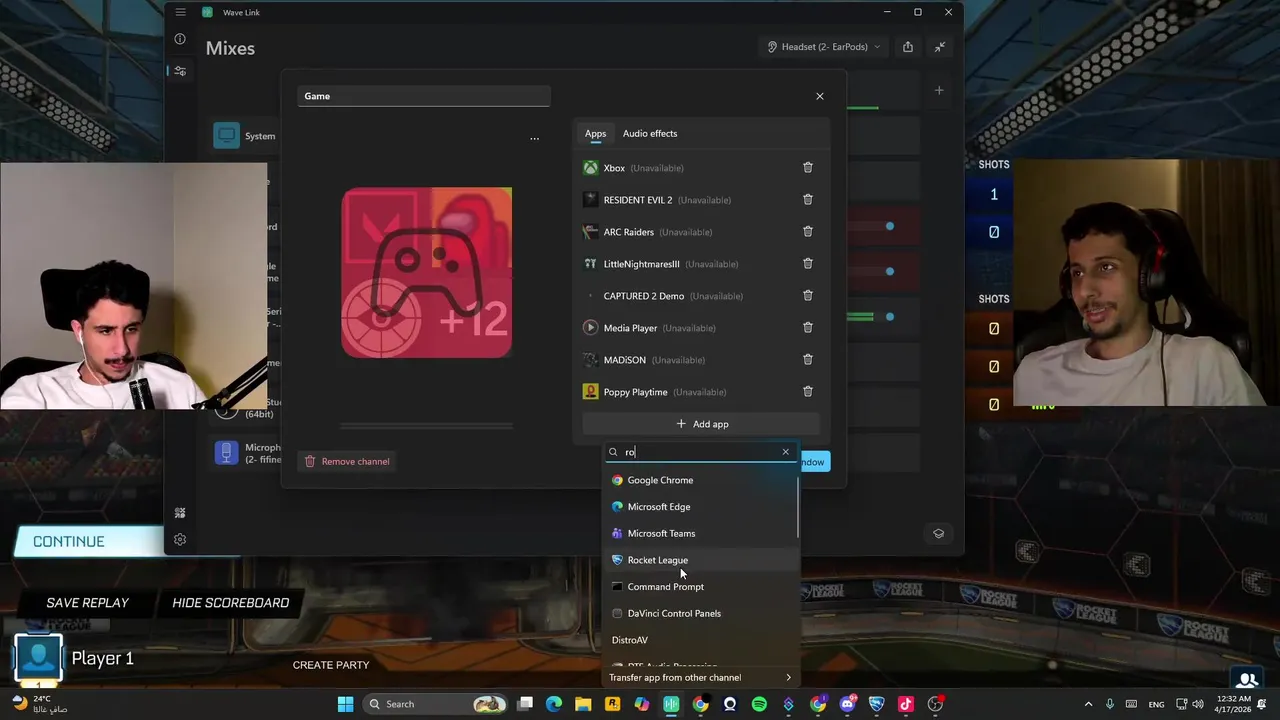Open Wave Link settings gear icon
Viewport: 1280px width, 720px height.
pos(180,540)
